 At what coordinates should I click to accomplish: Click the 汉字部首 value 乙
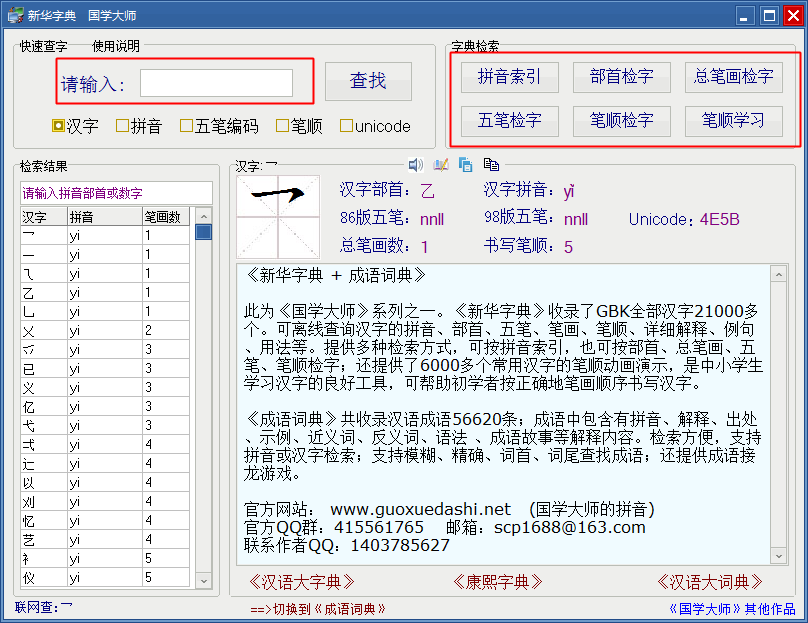click(427, 191)
